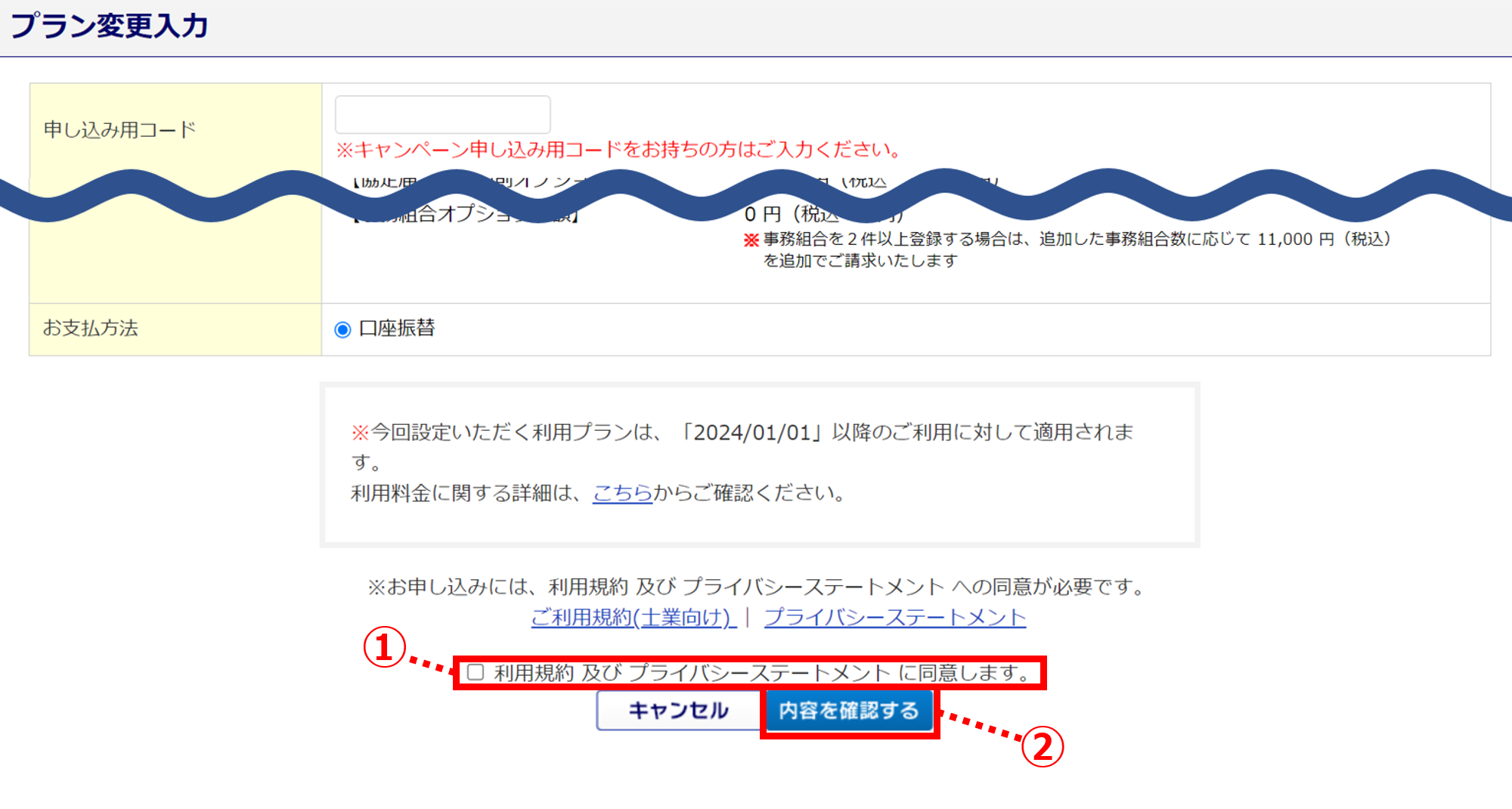Image resolution: width=1512 pixels, height=809 pixels.
Task: Click the 申し込み用コード row label
Action: point(119,130)
